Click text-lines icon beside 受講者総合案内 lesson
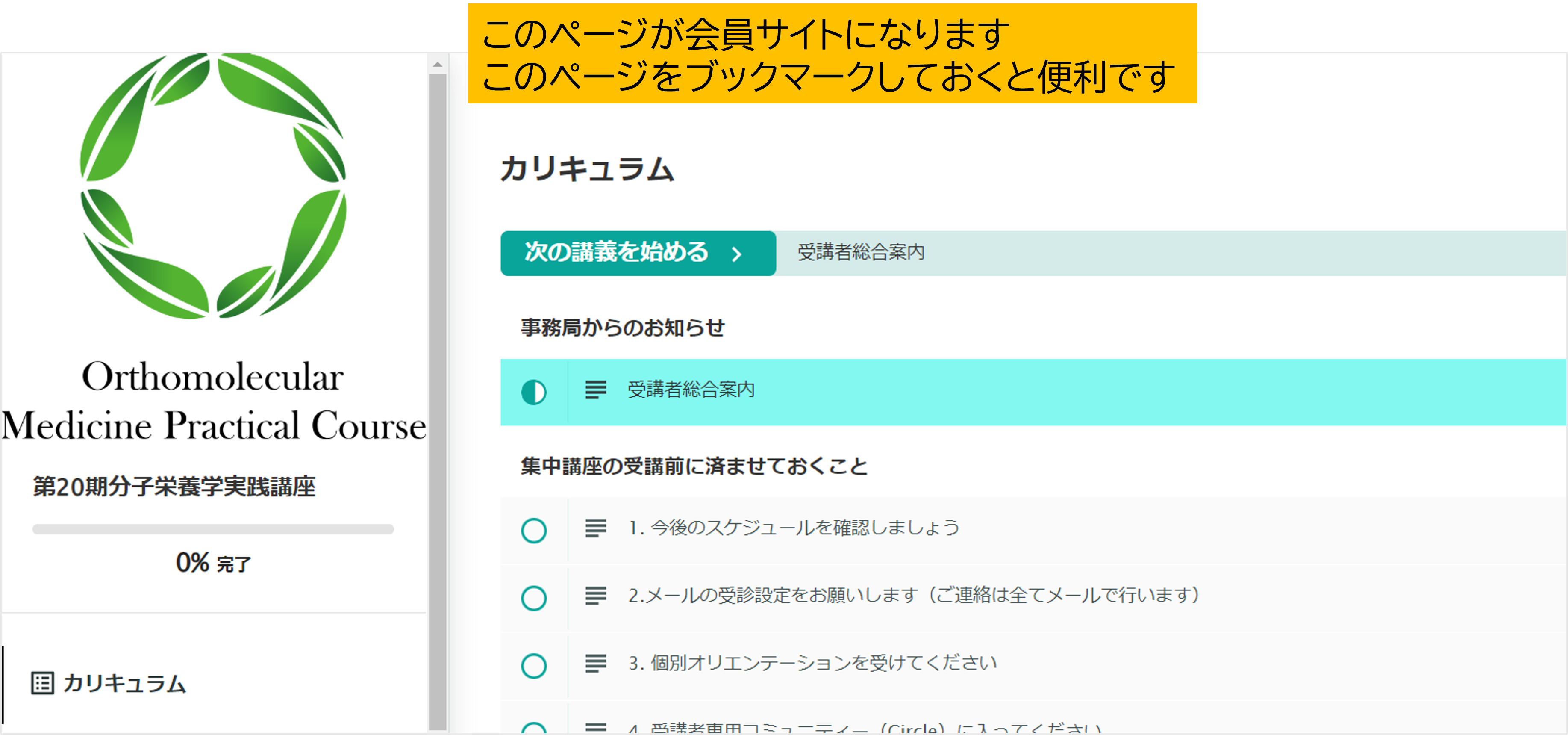1568x735 pixels. [595, 390]
